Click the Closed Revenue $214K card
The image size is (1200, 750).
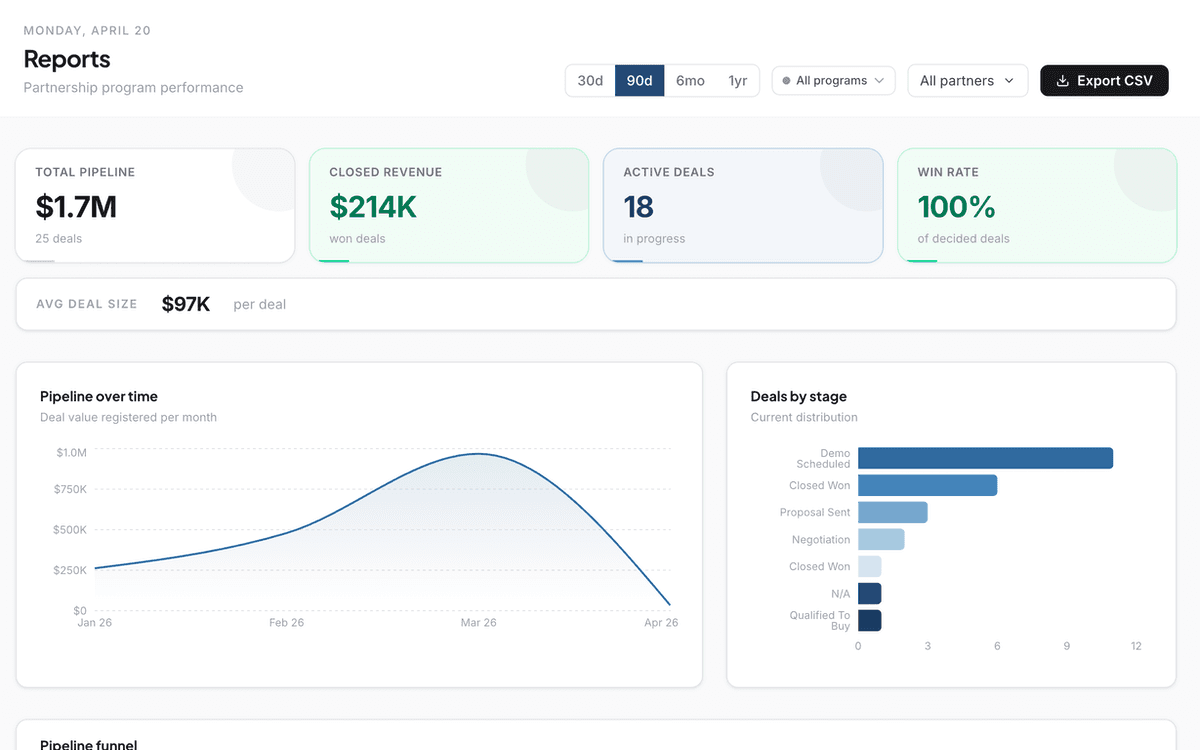(449, 205)
